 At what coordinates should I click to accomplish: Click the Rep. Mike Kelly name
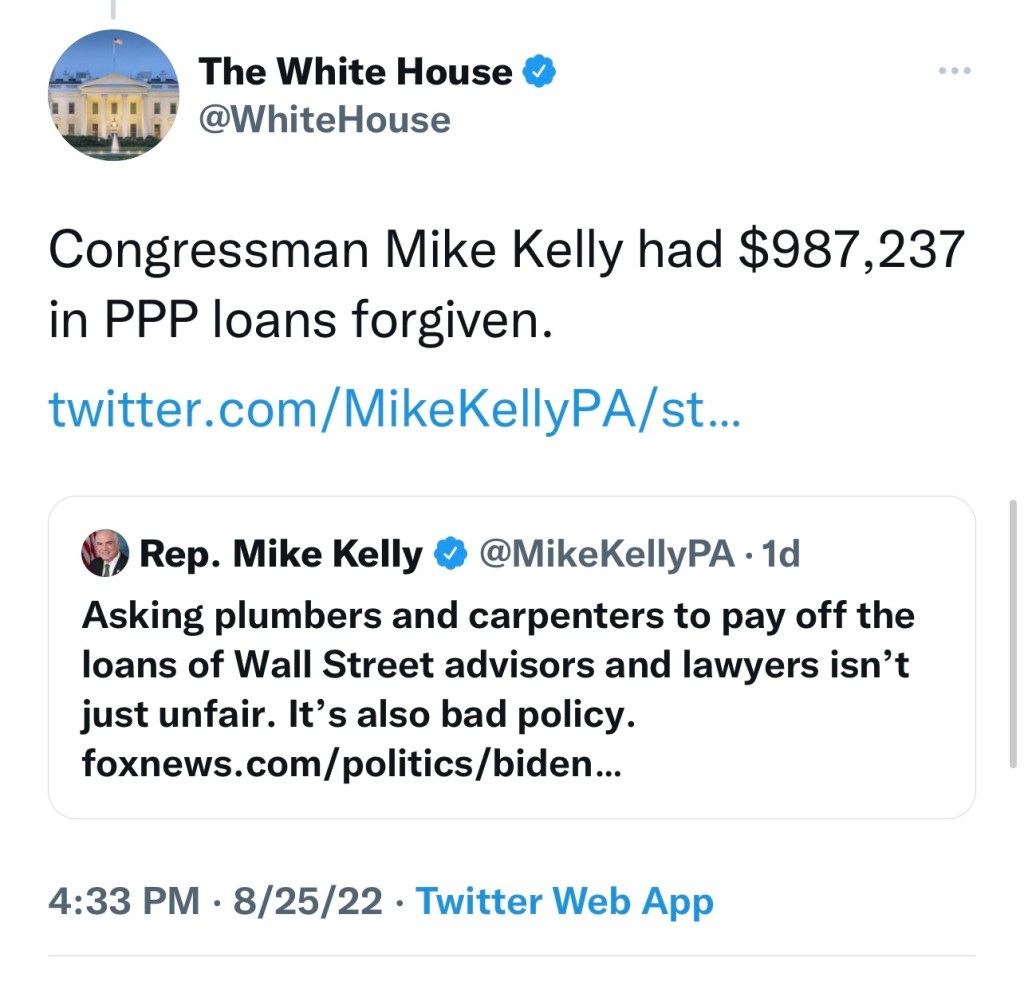(x=281, y=553)
